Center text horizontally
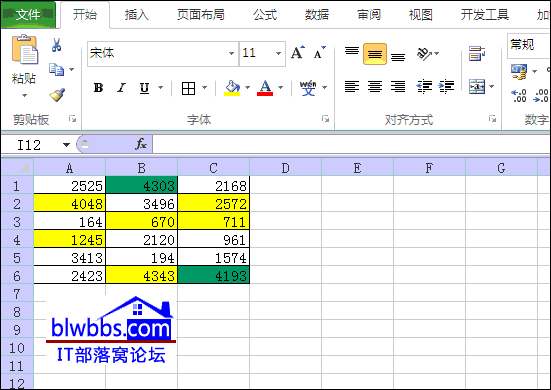The image size is (551, 390). coord(375,86)
